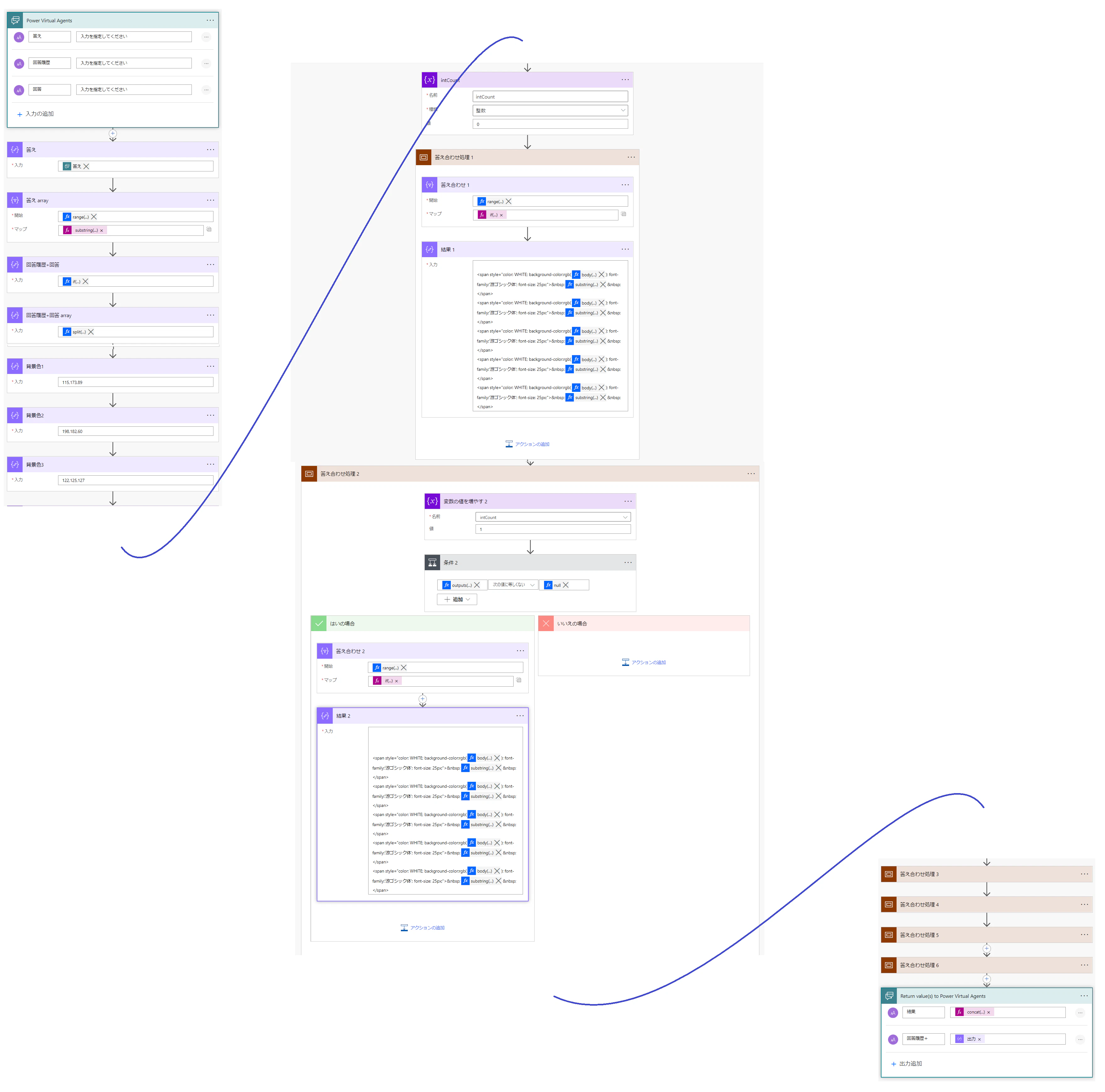Click the Return value(s) to Power Virtual Agents icon
This screenshot has width=1105, height=1092.
(x=889, y=996)
